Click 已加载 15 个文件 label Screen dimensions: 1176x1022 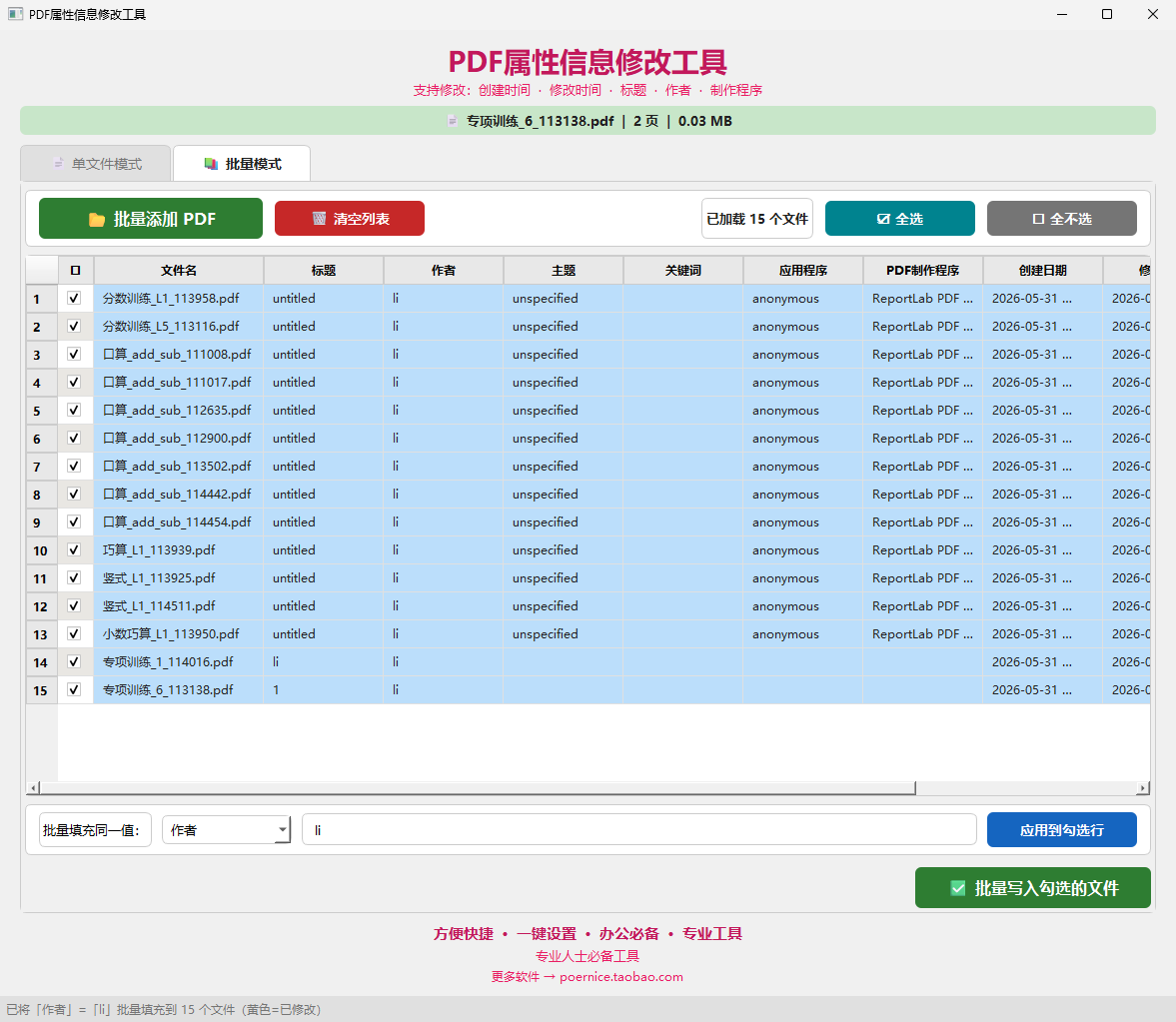pyautogui.click(x=757, y=218)
